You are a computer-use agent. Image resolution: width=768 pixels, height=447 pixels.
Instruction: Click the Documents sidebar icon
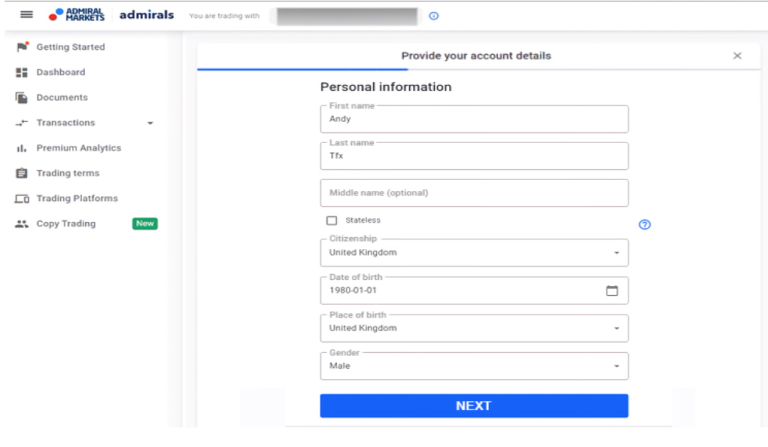pyautogui.click(x=22, y=97)
